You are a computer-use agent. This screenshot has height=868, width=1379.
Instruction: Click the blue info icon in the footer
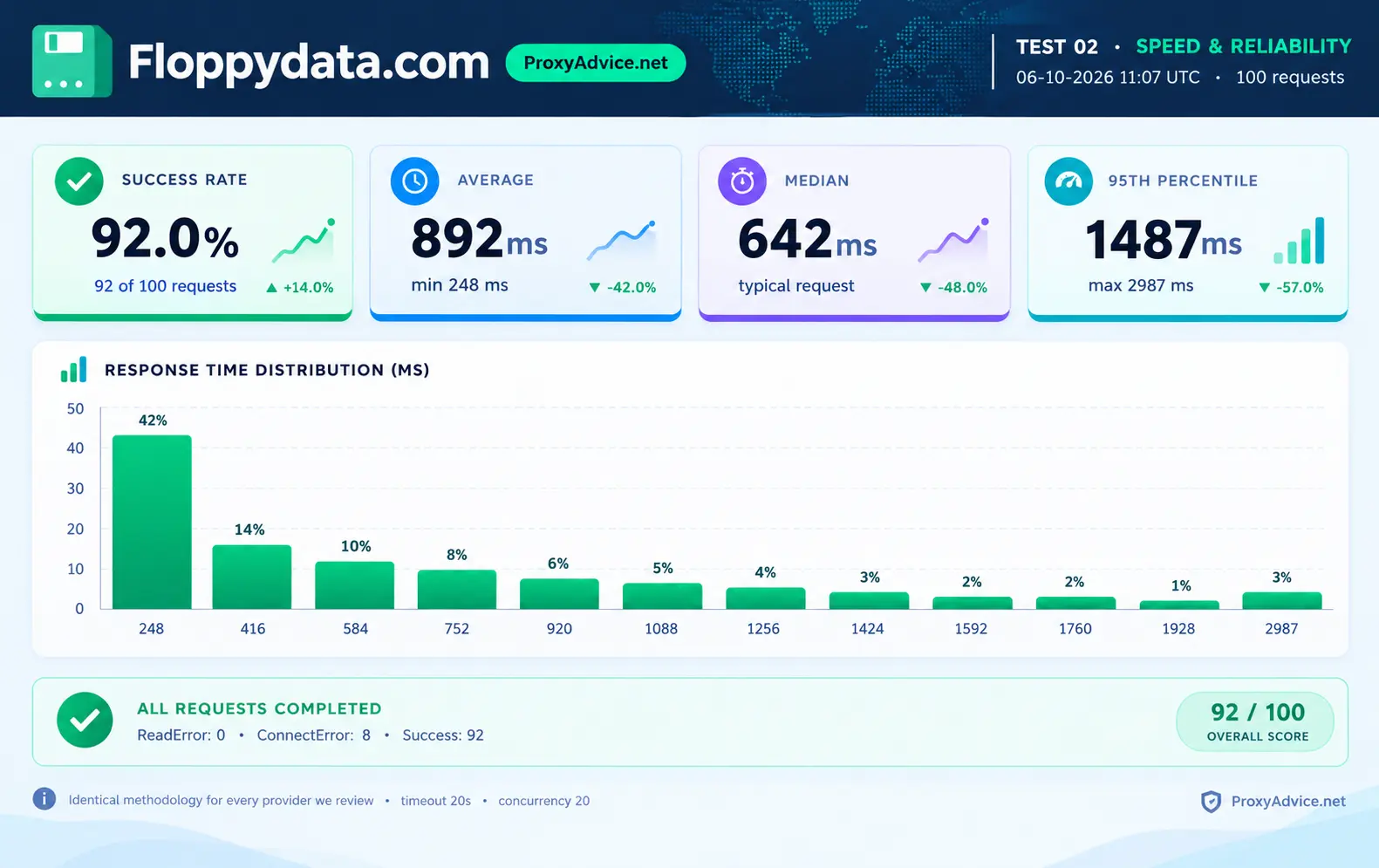44,798
